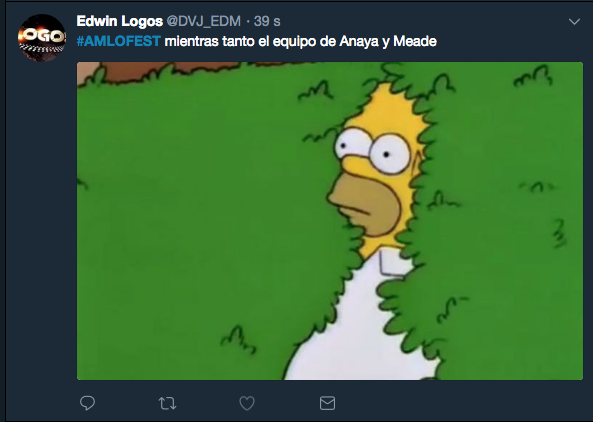The width and height of the screenshot is (593, 422).
Task: Click Homer's eyes in the image
Action: (x=373, y=150)
